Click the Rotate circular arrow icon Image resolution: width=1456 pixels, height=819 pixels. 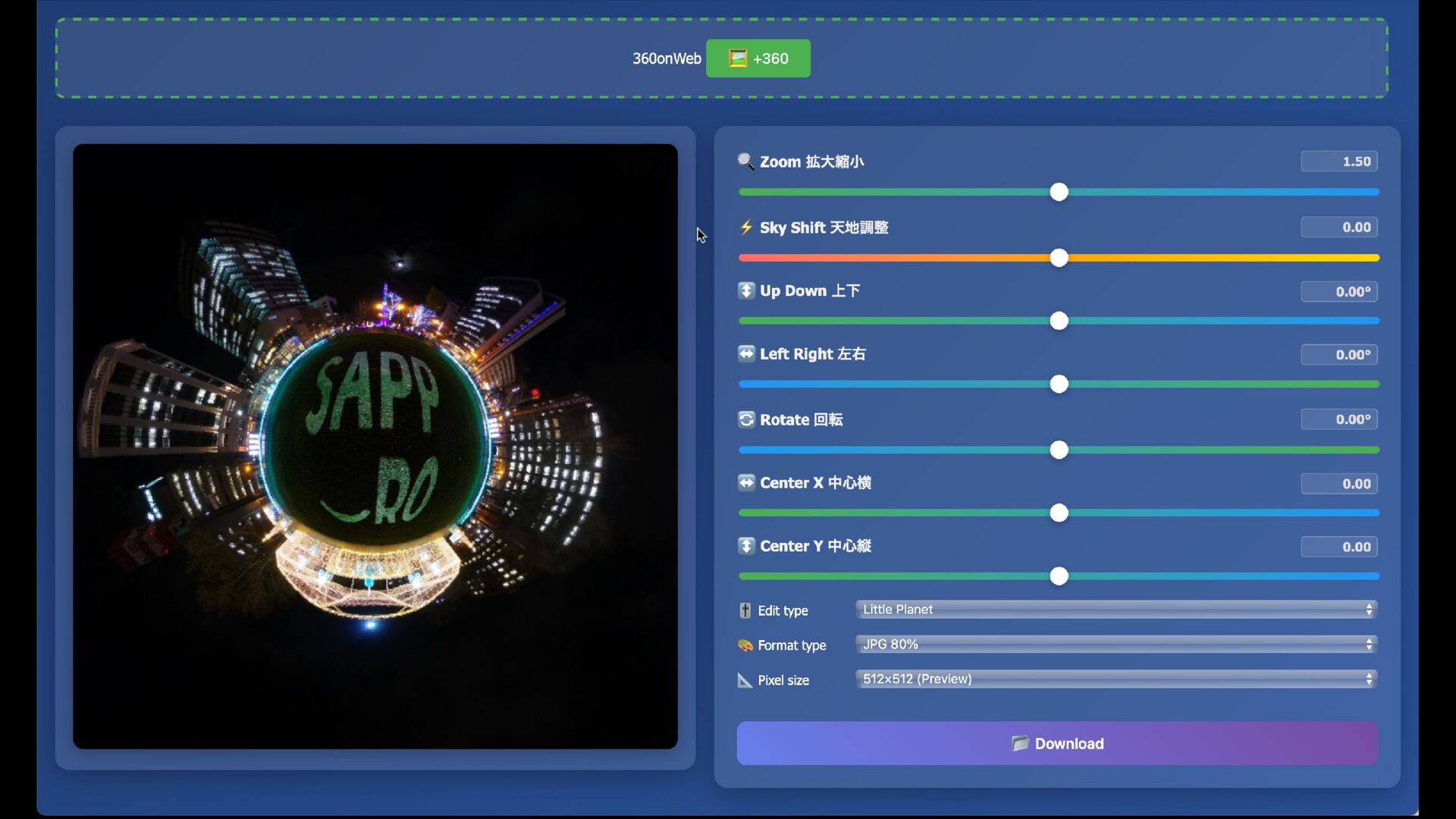(746, 419)
